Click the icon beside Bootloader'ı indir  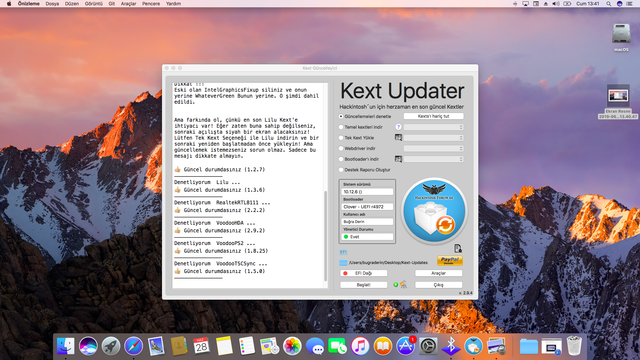point(398,159)
